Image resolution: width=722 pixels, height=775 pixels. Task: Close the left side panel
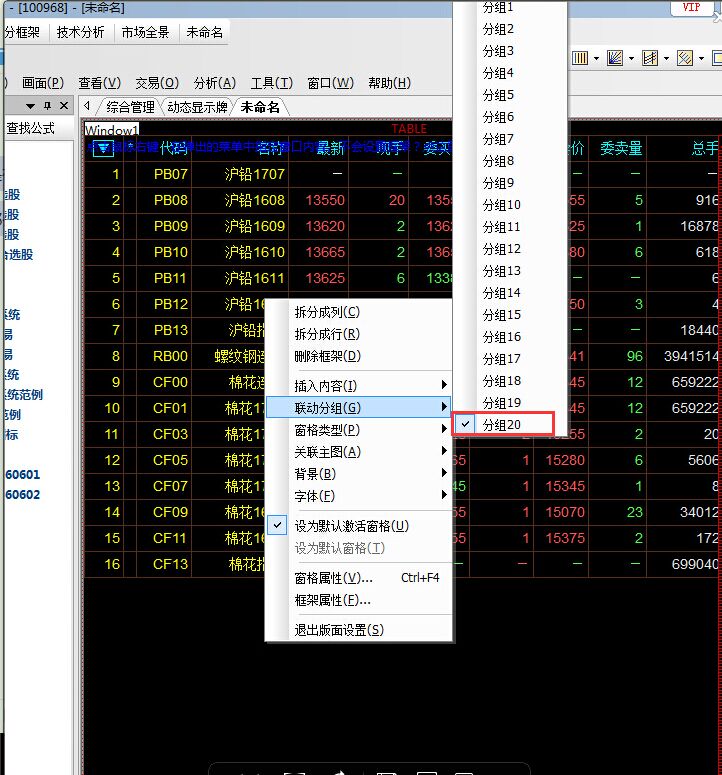click(63, 106)
